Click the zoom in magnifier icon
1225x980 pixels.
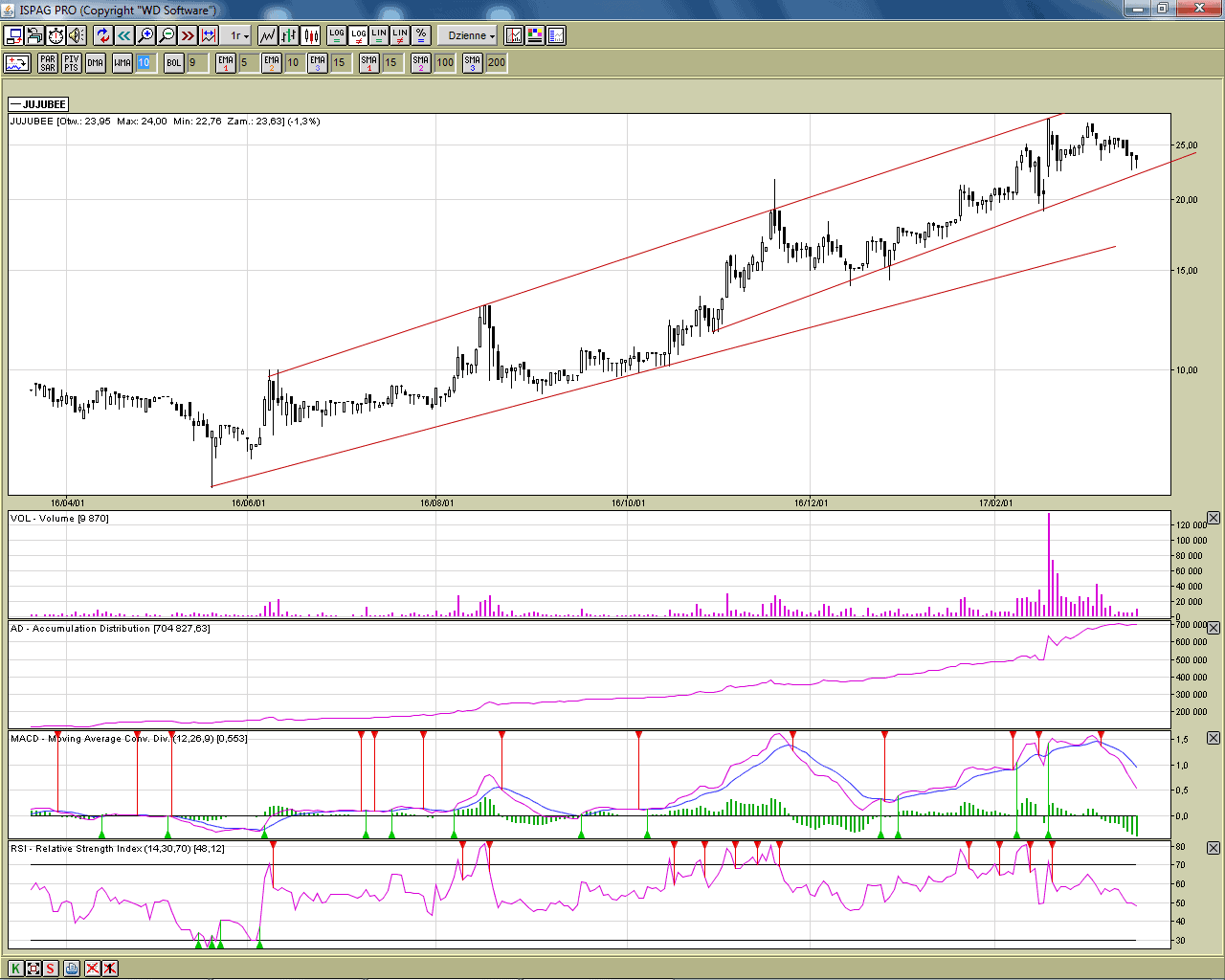[145, 35]
